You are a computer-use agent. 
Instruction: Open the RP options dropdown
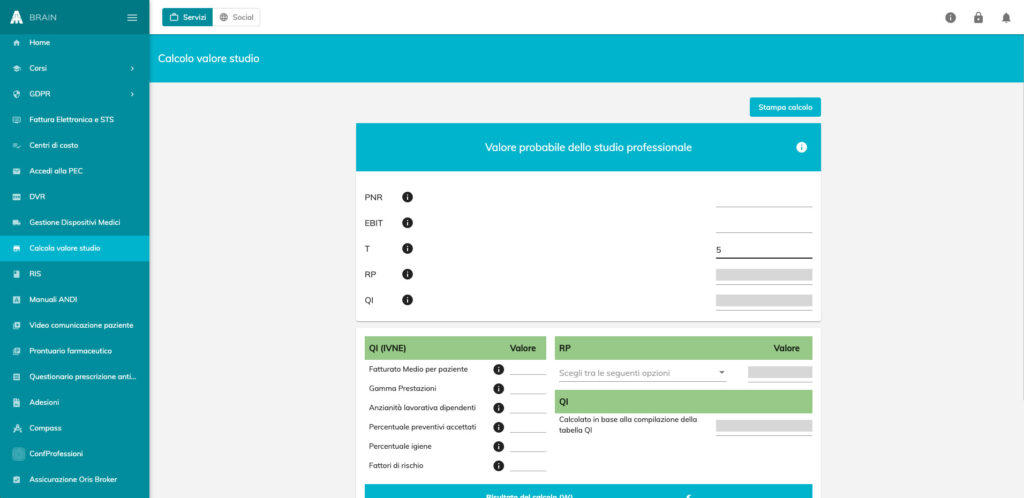click(641, 373)
